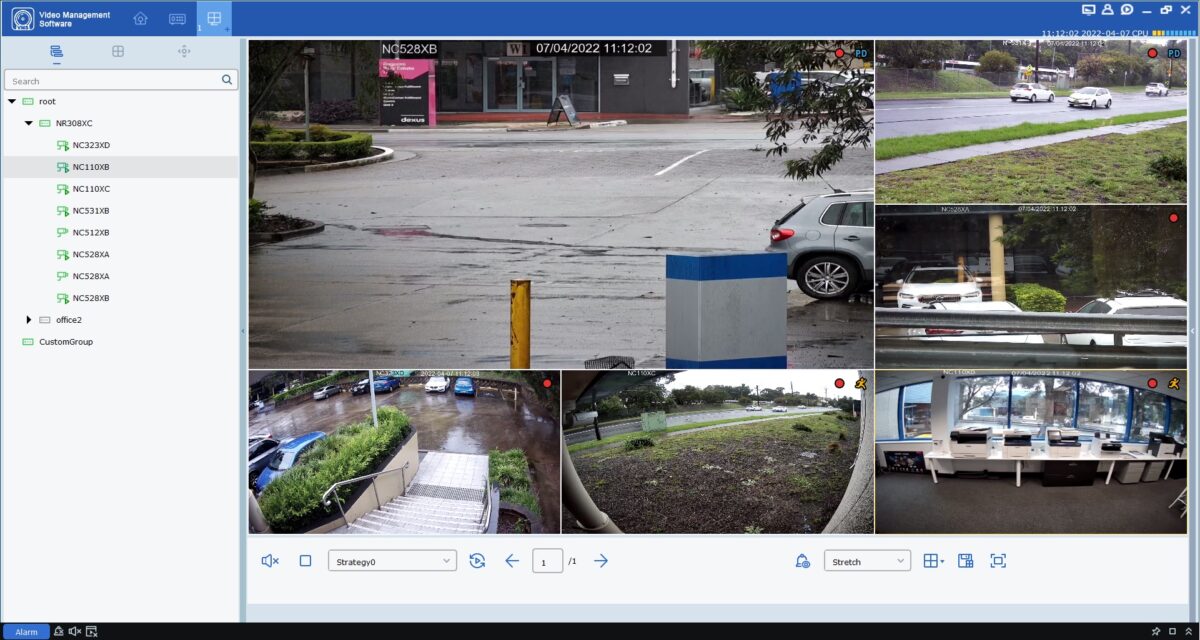Enter full screen mode

point(998,561)
